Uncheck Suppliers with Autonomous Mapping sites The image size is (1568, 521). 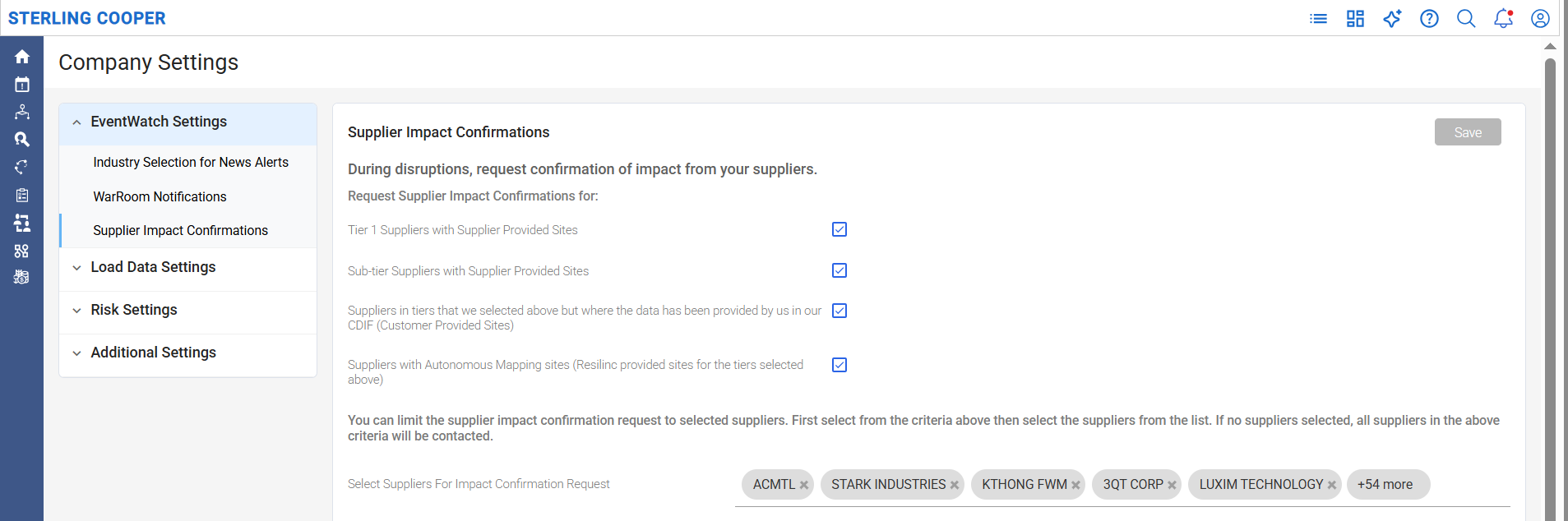point(840,365)
